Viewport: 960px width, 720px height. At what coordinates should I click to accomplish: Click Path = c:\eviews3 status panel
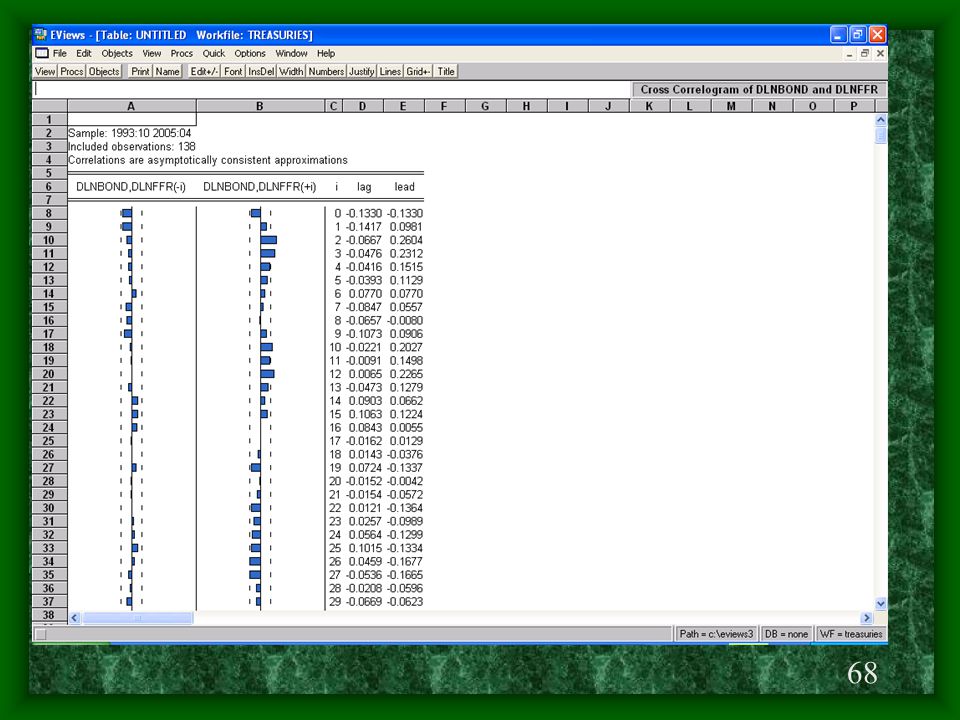coord(716,634)
